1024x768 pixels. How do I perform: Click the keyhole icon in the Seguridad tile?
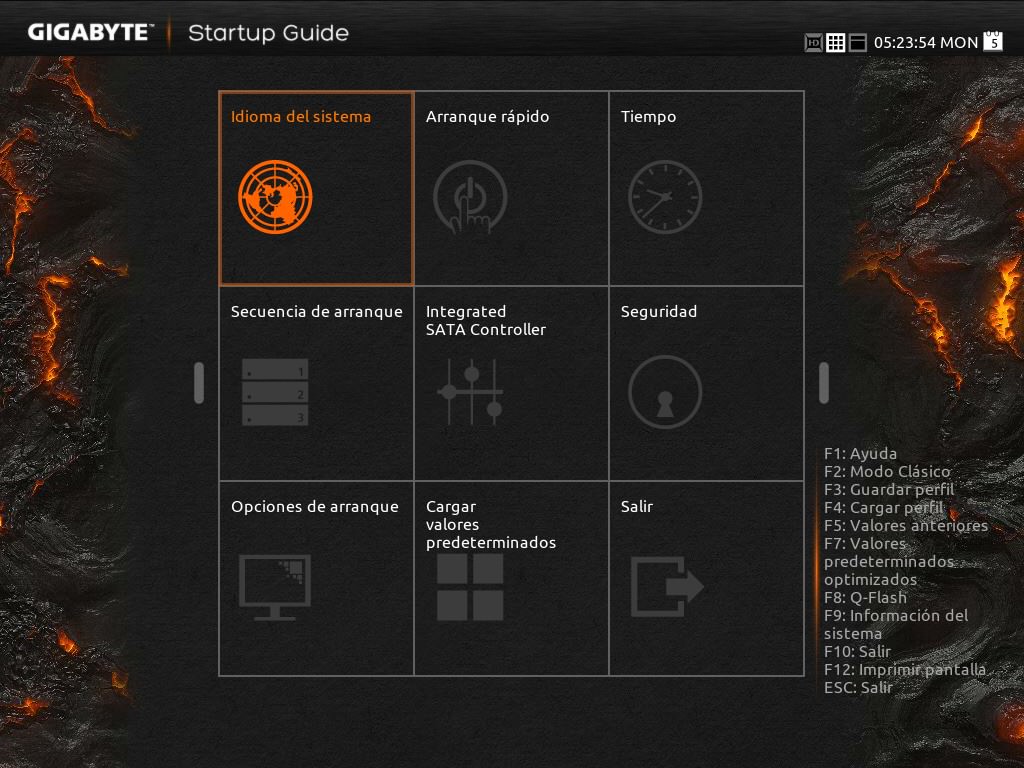[665, 392]
